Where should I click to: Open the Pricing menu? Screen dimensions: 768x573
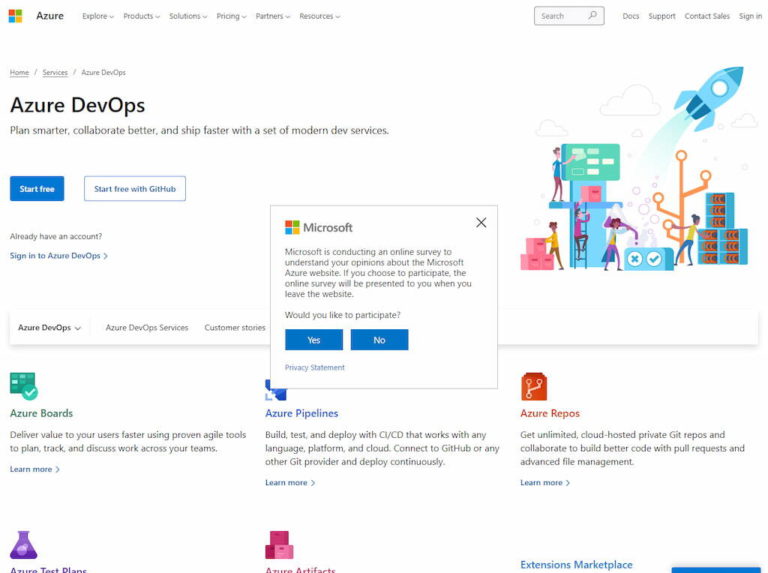[231, 16]
